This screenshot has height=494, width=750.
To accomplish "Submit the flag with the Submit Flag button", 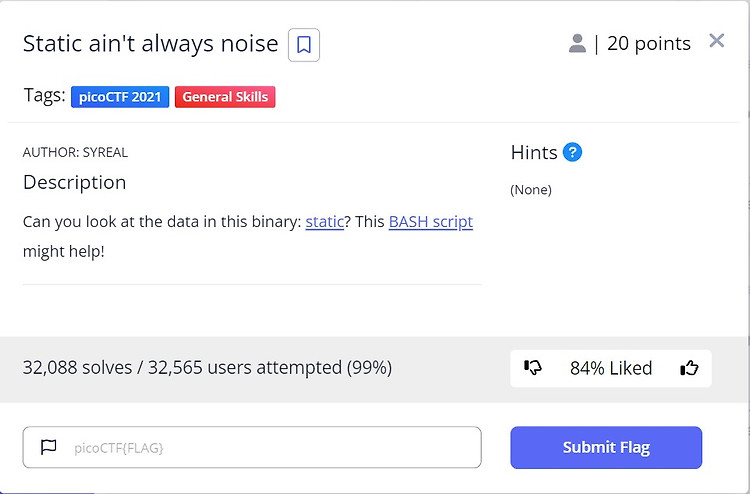I will tap(606, 447).
